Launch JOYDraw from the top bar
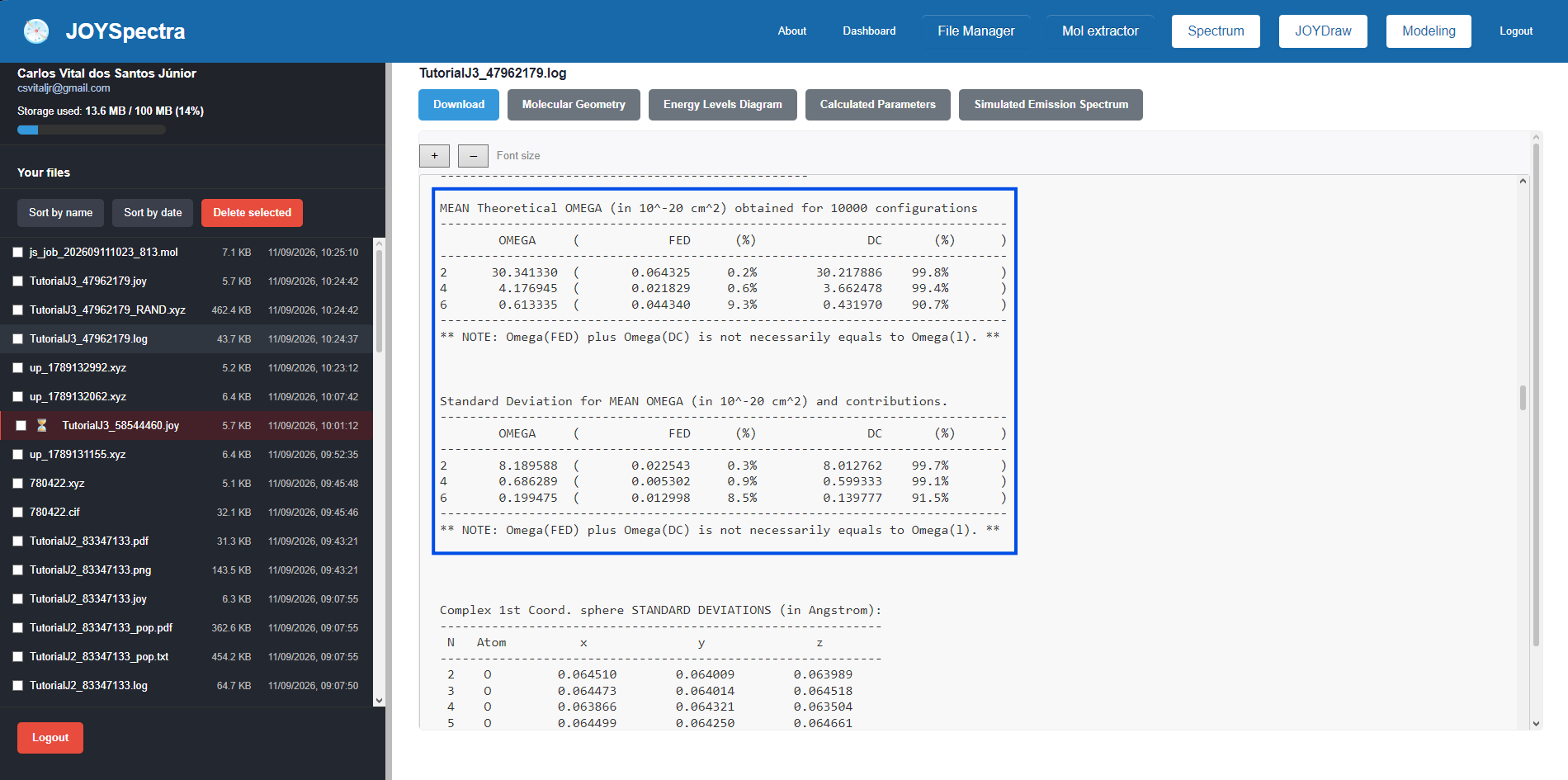 pyautogui.click(x=1323, y=31)
